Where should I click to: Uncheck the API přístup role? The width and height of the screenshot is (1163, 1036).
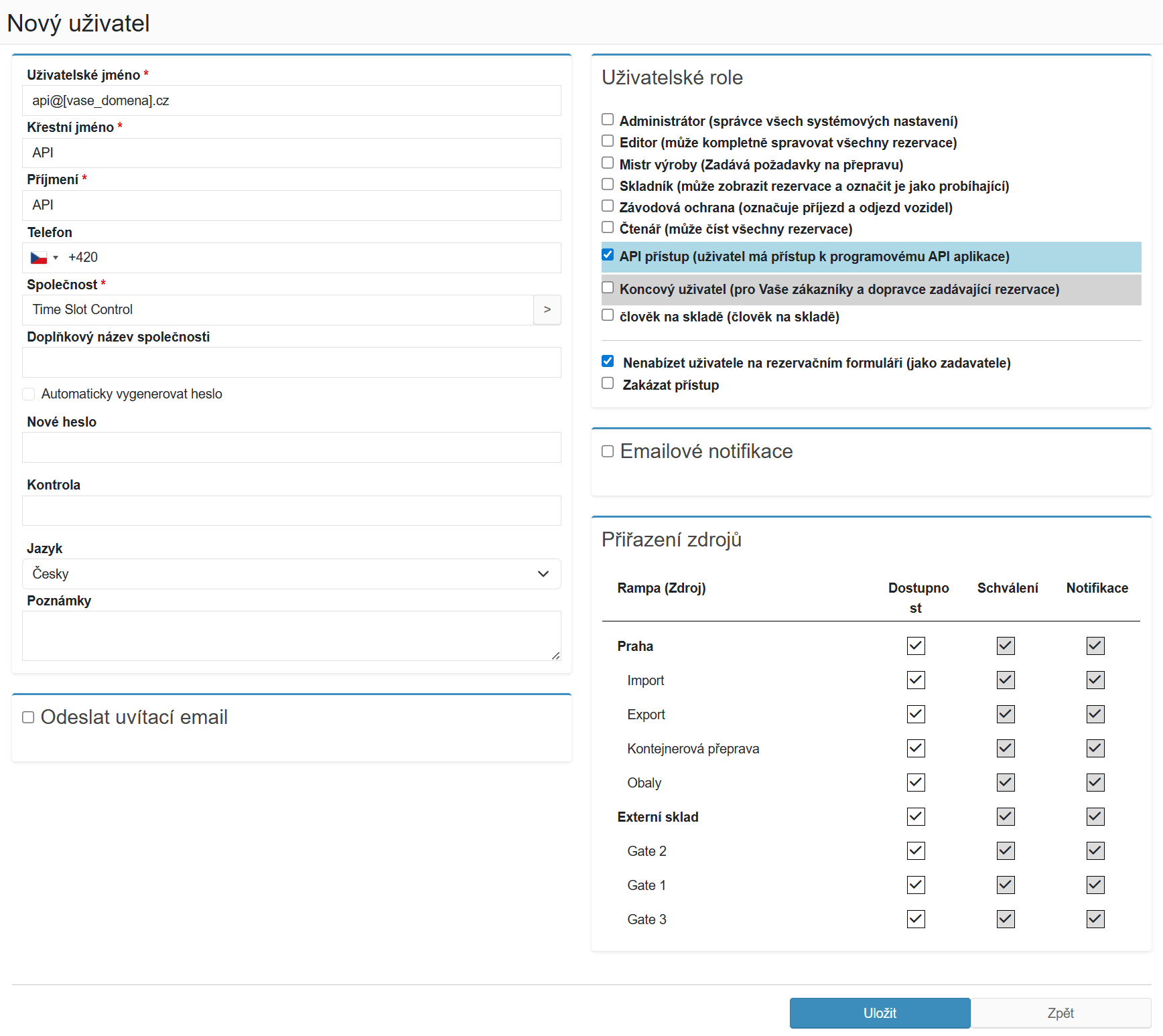pos(608,255)
